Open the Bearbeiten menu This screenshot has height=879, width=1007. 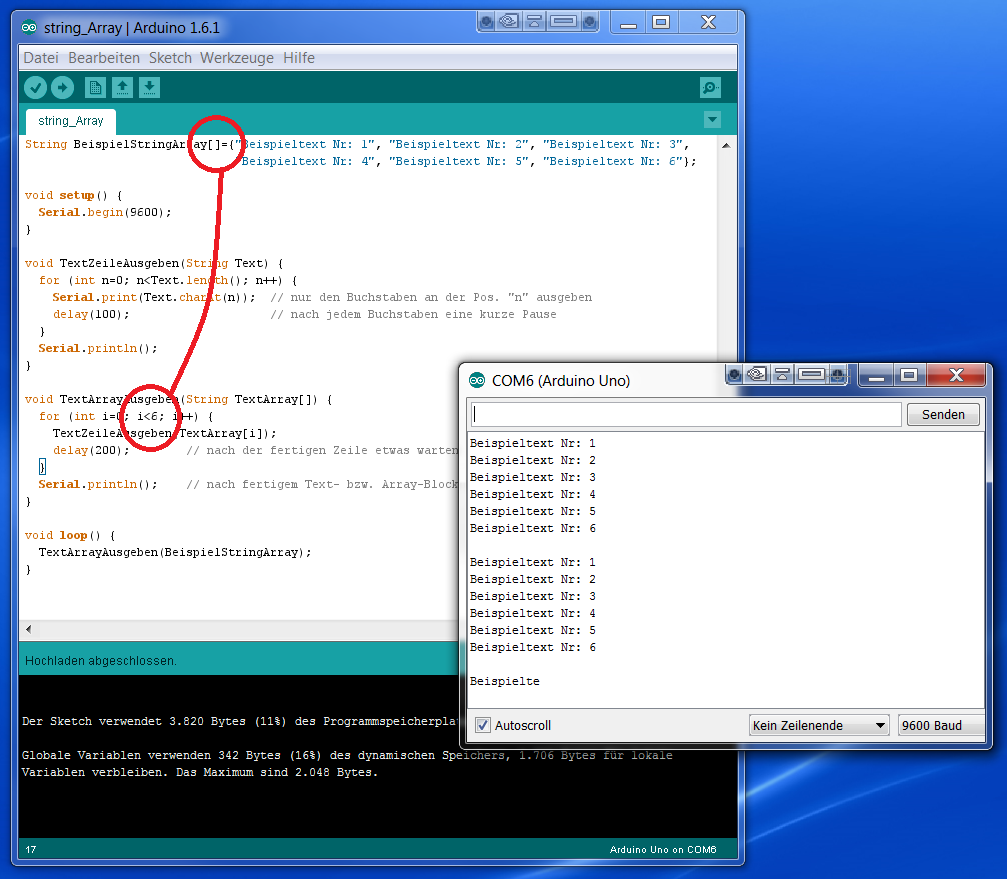(x=104, y=58)
